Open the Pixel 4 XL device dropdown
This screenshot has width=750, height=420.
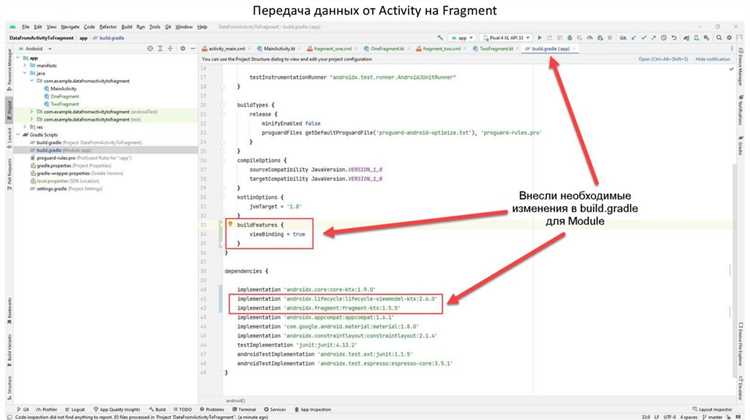506,38
